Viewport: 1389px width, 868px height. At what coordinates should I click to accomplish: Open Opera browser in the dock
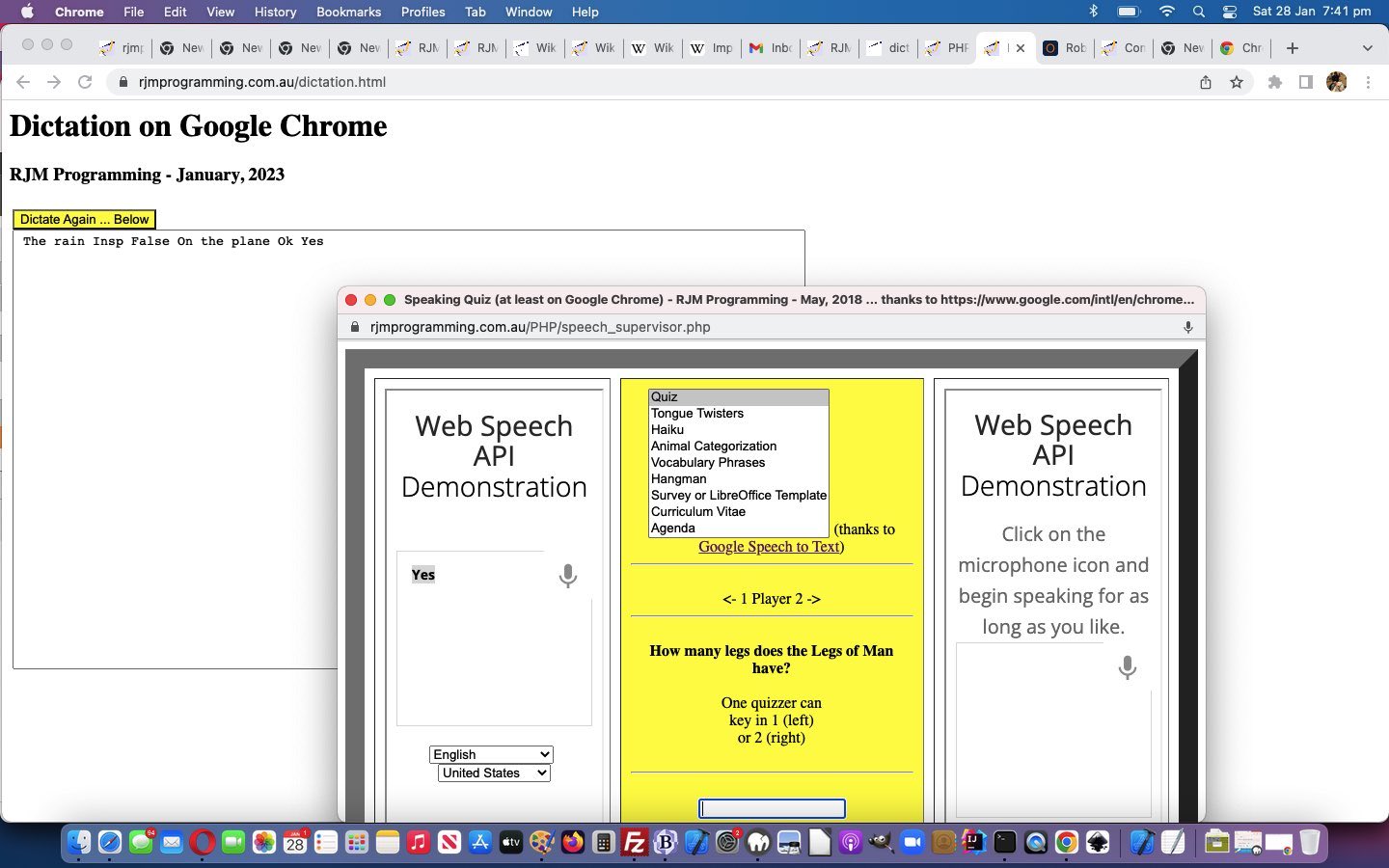[202, 842]
